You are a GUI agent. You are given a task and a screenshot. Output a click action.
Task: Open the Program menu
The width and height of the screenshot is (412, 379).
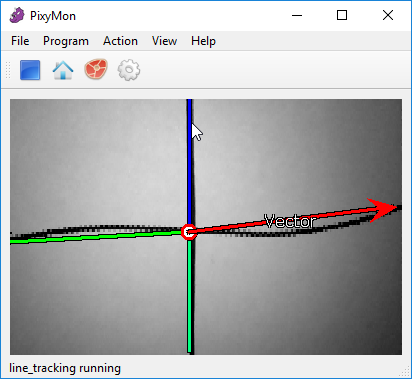pyautogui.click(x=66, y=41)
